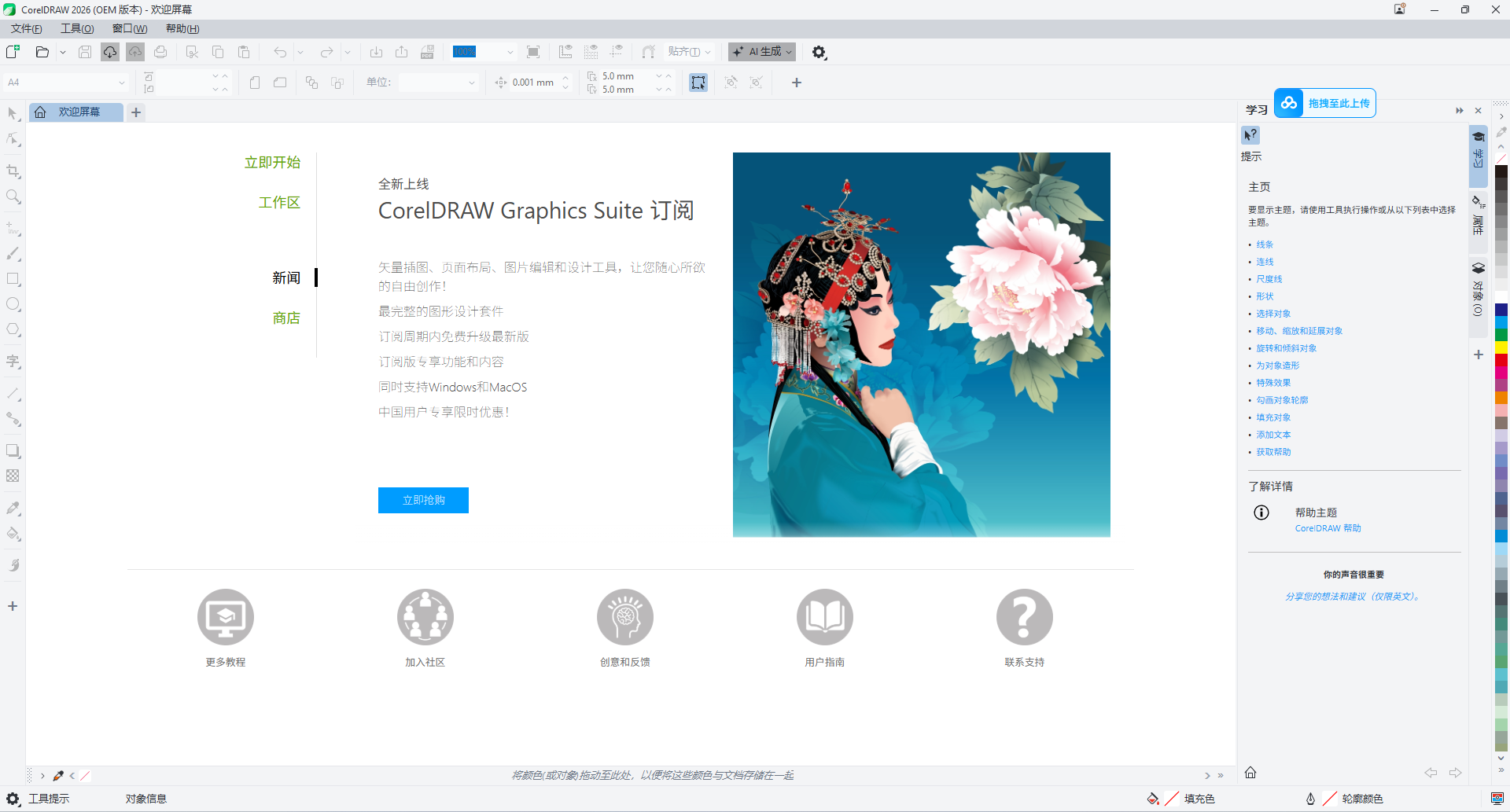Open the CorelDRAW 帮助 link
This screenshot has width=1510, height=812.
1328,528
